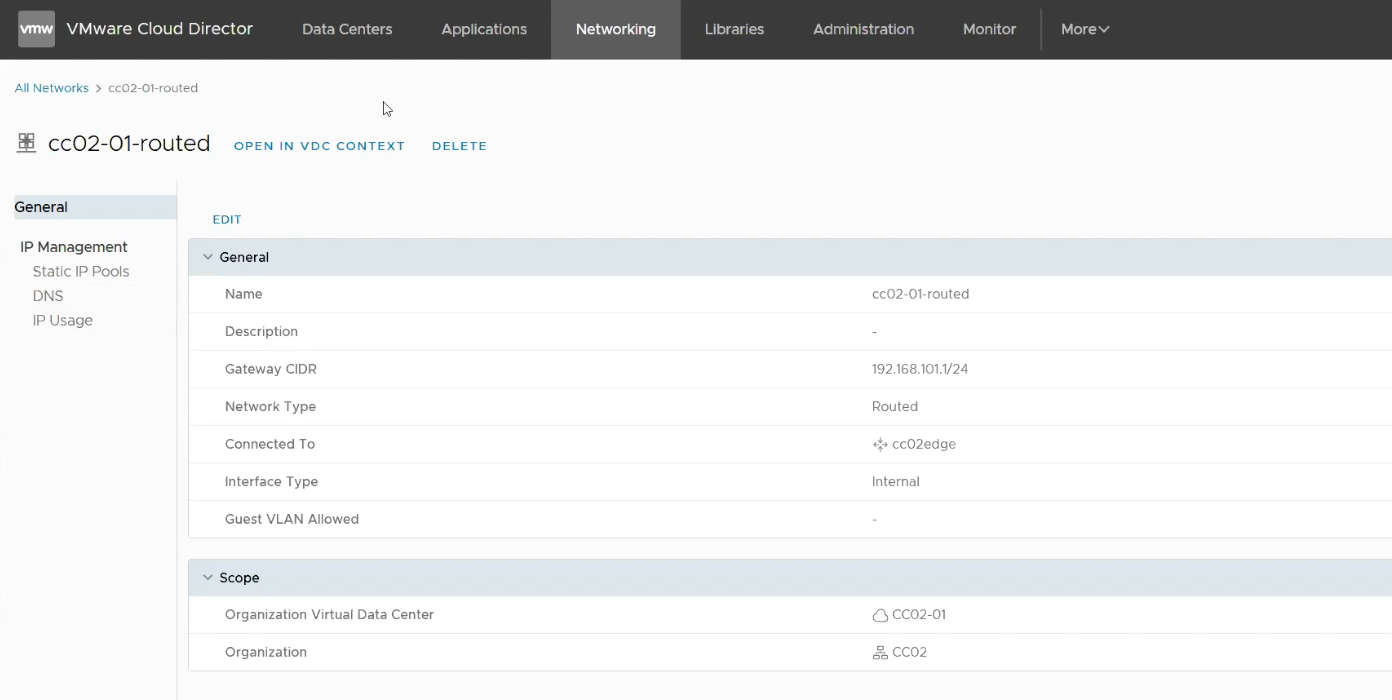The height and width of the screenshot is (700, 1392).
Task: Select the mouse cursor position indicator area
Action: click(x=386, y=108)
